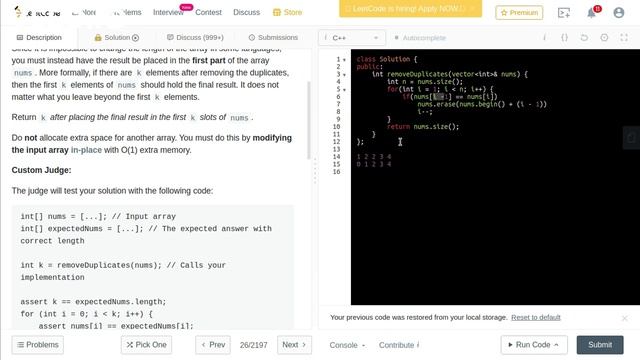Click the return nums.size() code line
Screen dimensions: 640x360
pyautogui.click(x=423, y=127)
